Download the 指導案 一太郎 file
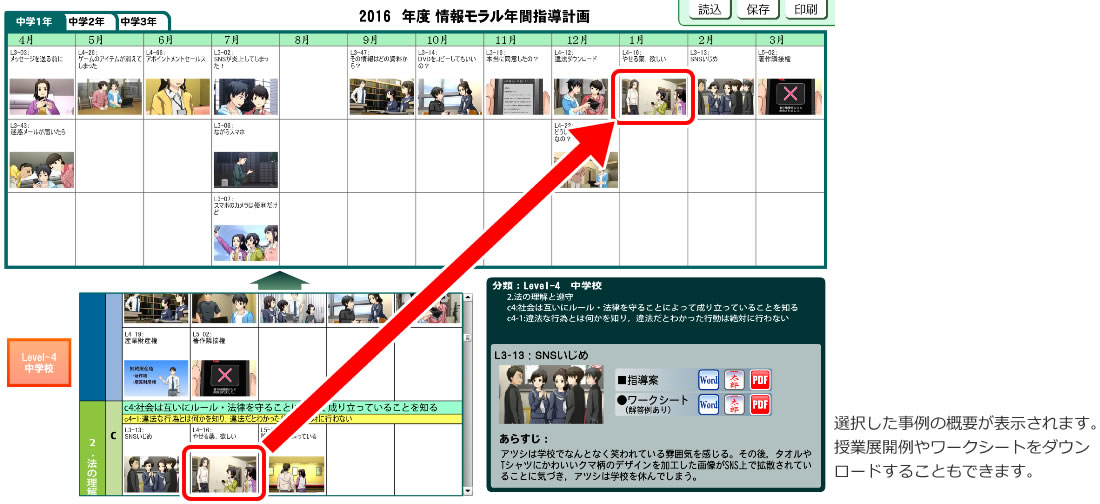Screen dimensions: 1100x504 [735, 379]
